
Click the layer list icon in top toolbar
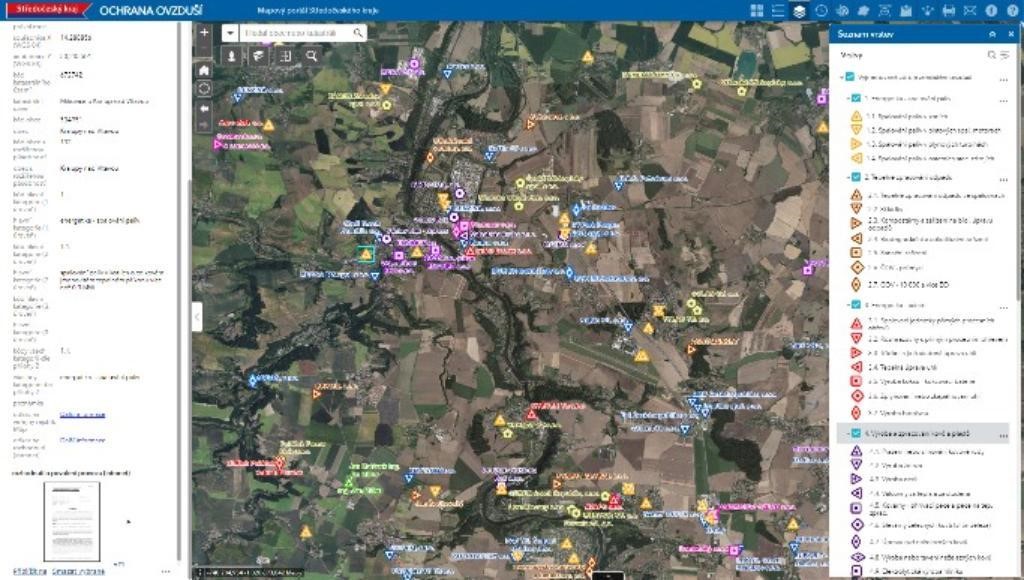click(x=799, y=11)
